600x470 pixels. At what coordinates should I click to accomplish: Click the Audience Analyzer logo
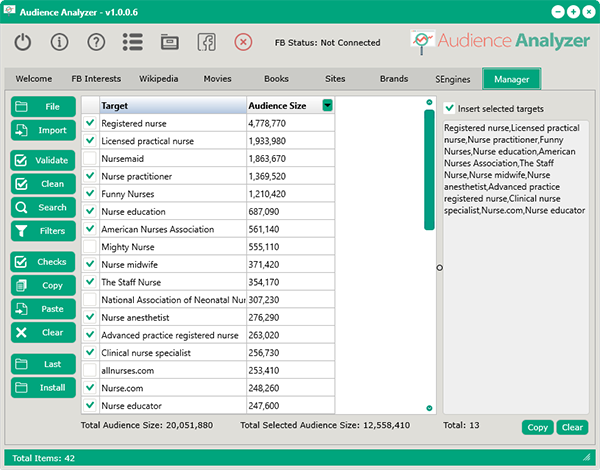coord(500,41)
